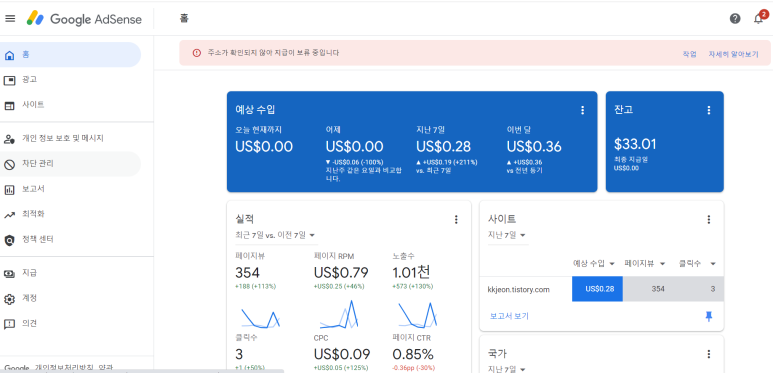Go to 광고 menu item
This screenshot has height=373, width=773.
(x=70, y=80)
